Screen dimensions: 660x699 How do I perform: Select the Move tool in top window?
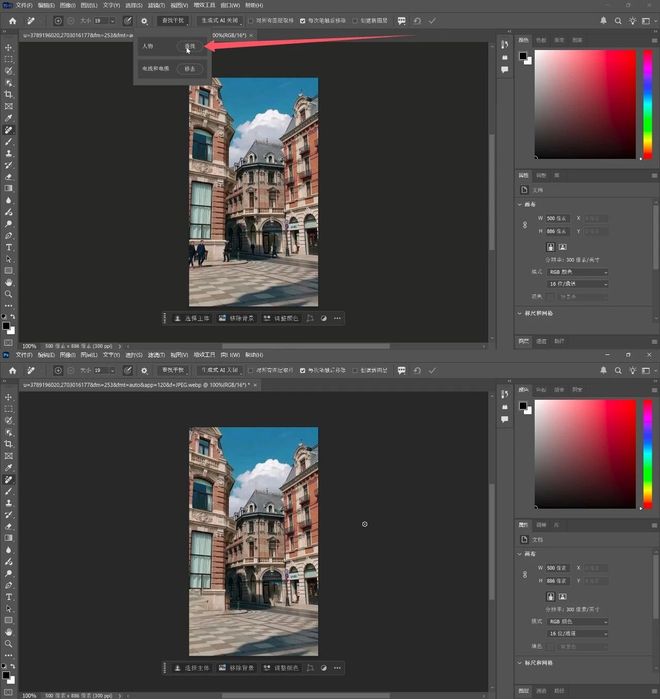pos(8,47)
